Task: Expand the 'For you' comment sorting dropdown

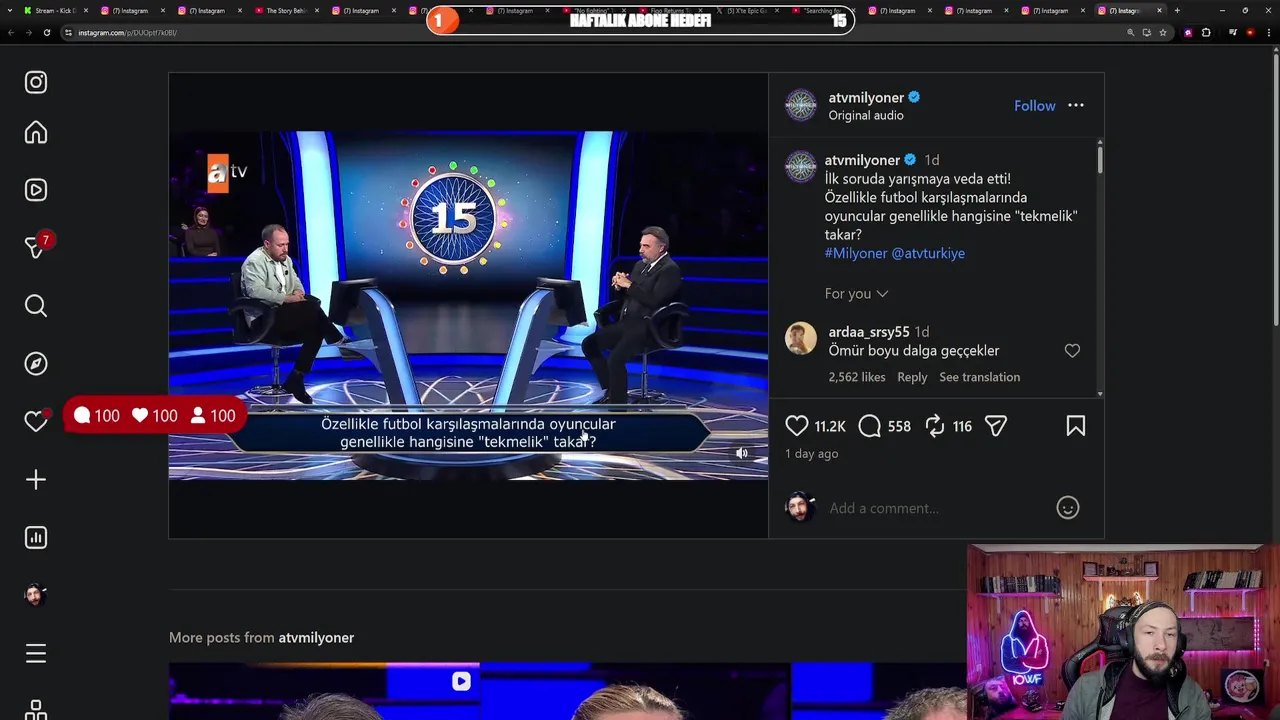Action: (856, 293)
